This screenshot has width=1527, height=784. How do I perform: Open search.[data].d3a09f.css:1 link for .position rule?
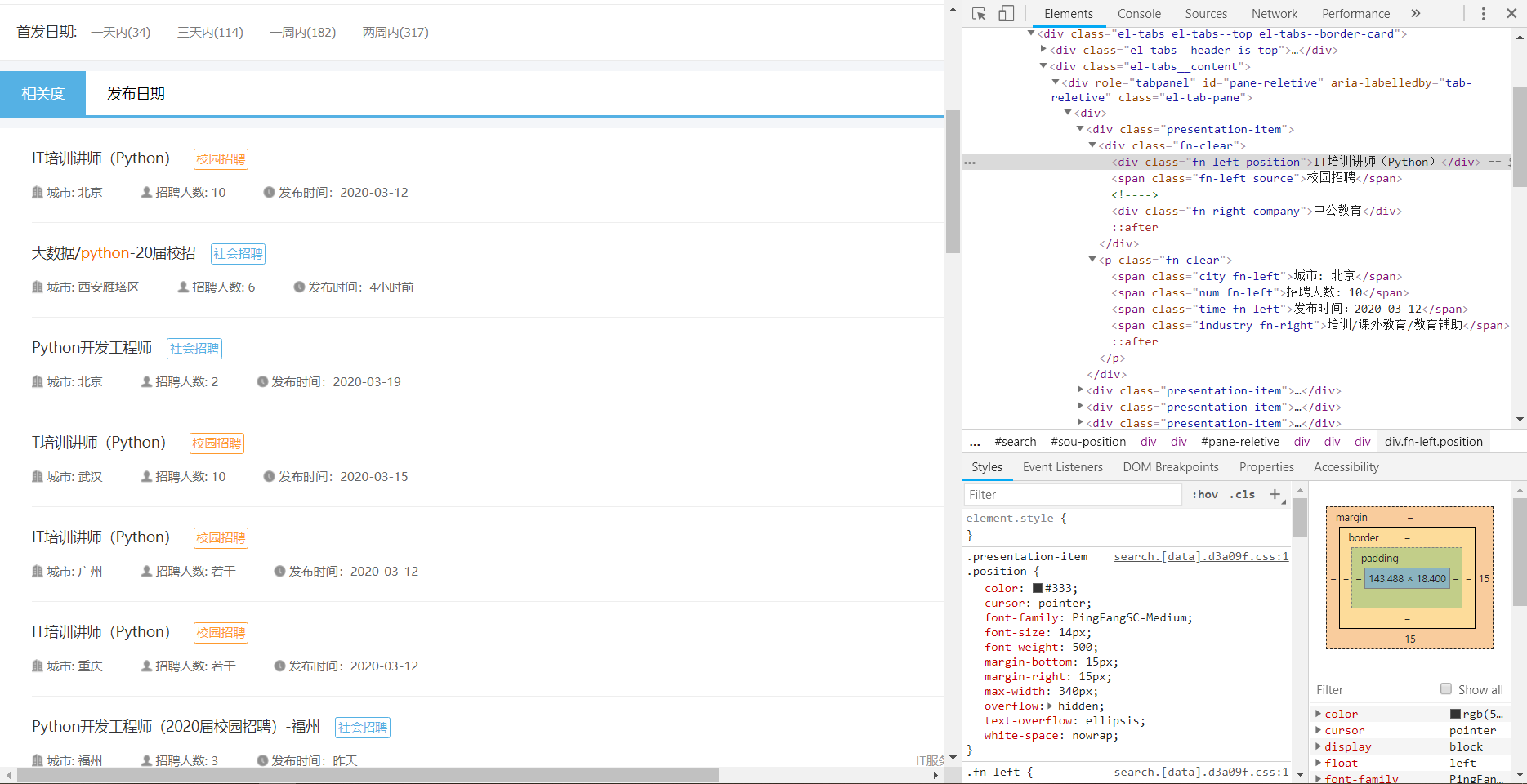[x=1201, y=556]
